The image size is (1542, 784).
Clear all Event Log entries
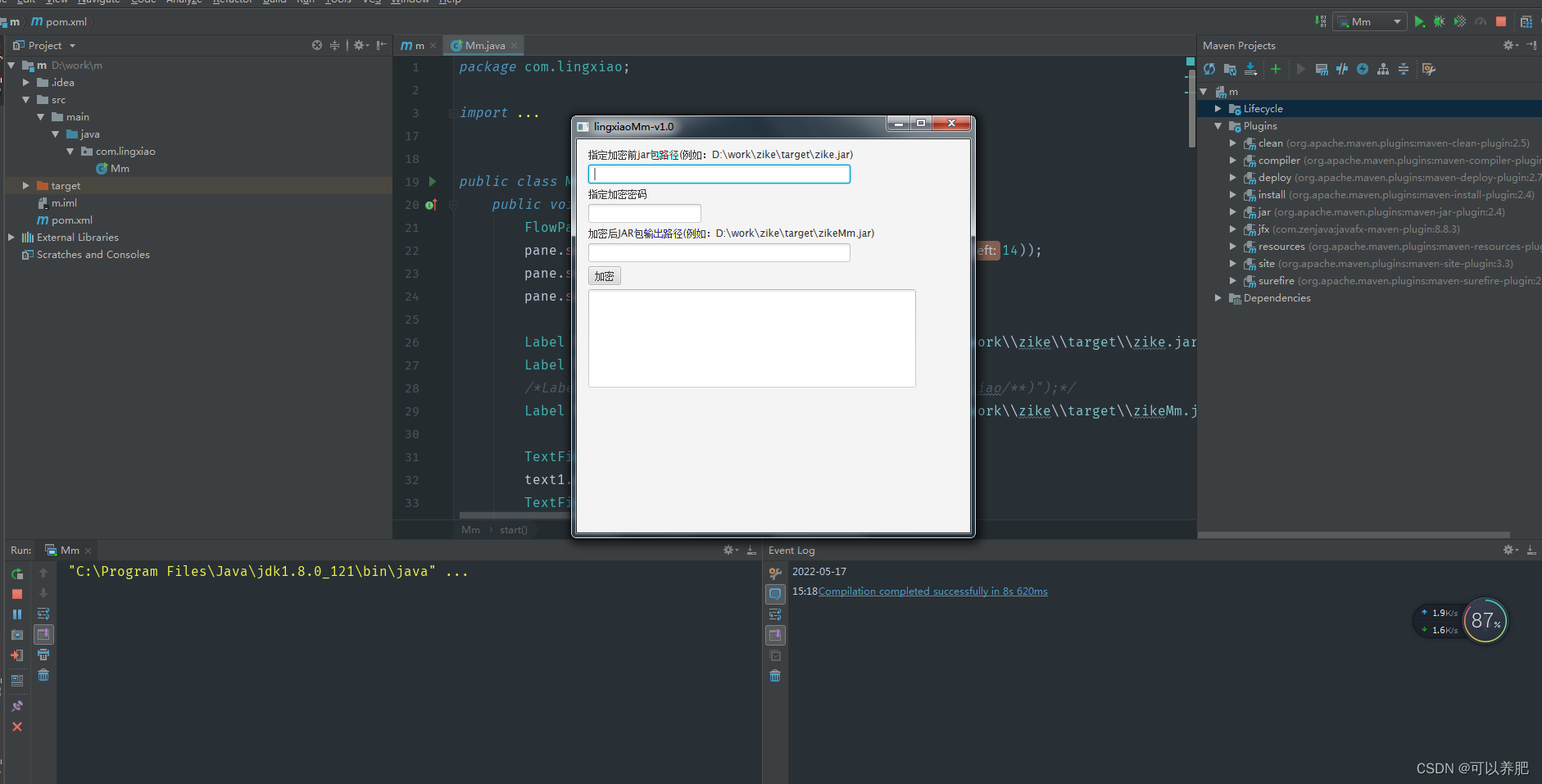point(775,676)
